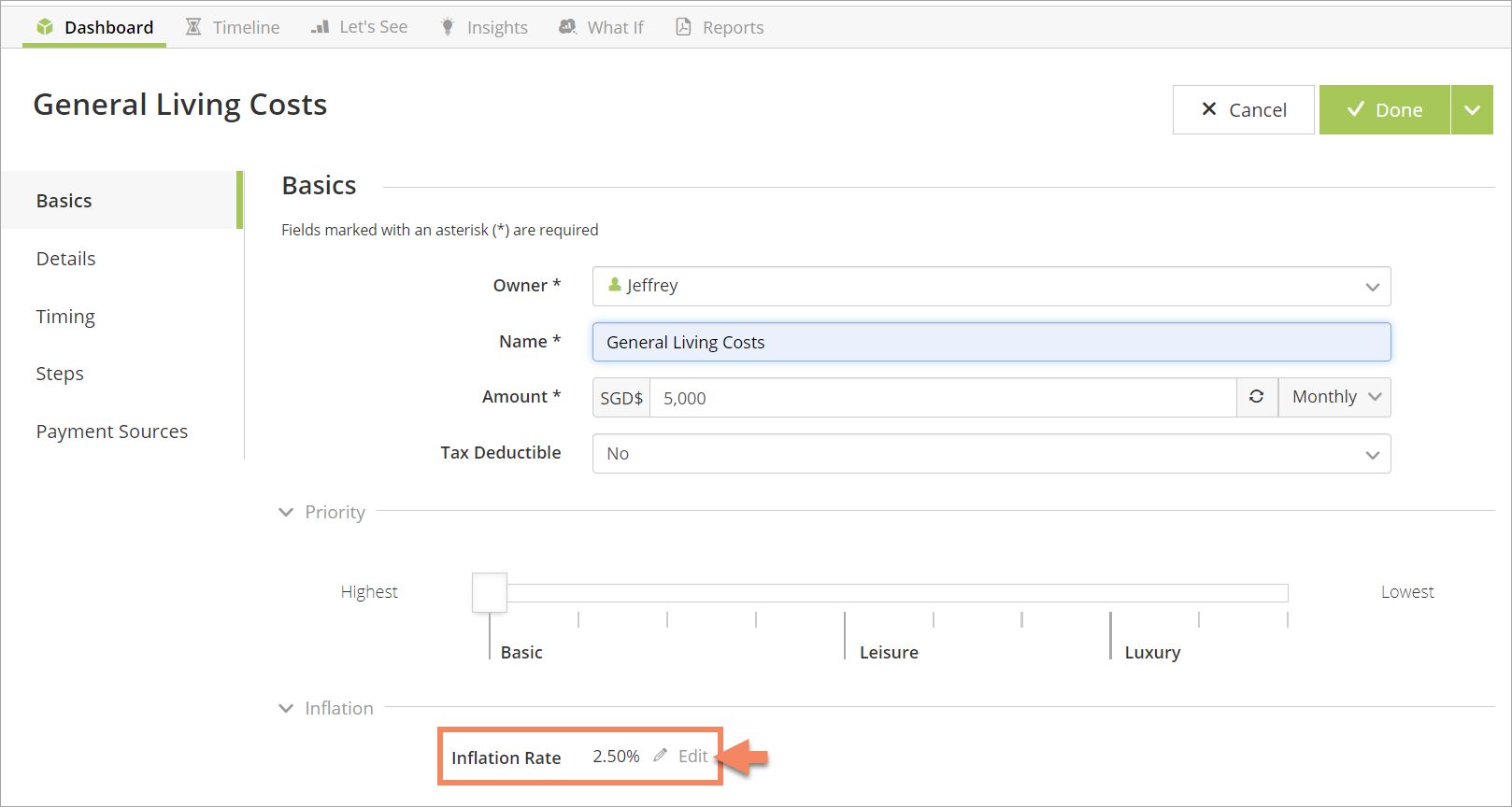Click the Dashboard cube icon
This screenshot has width=1512, height=807.
45,27
